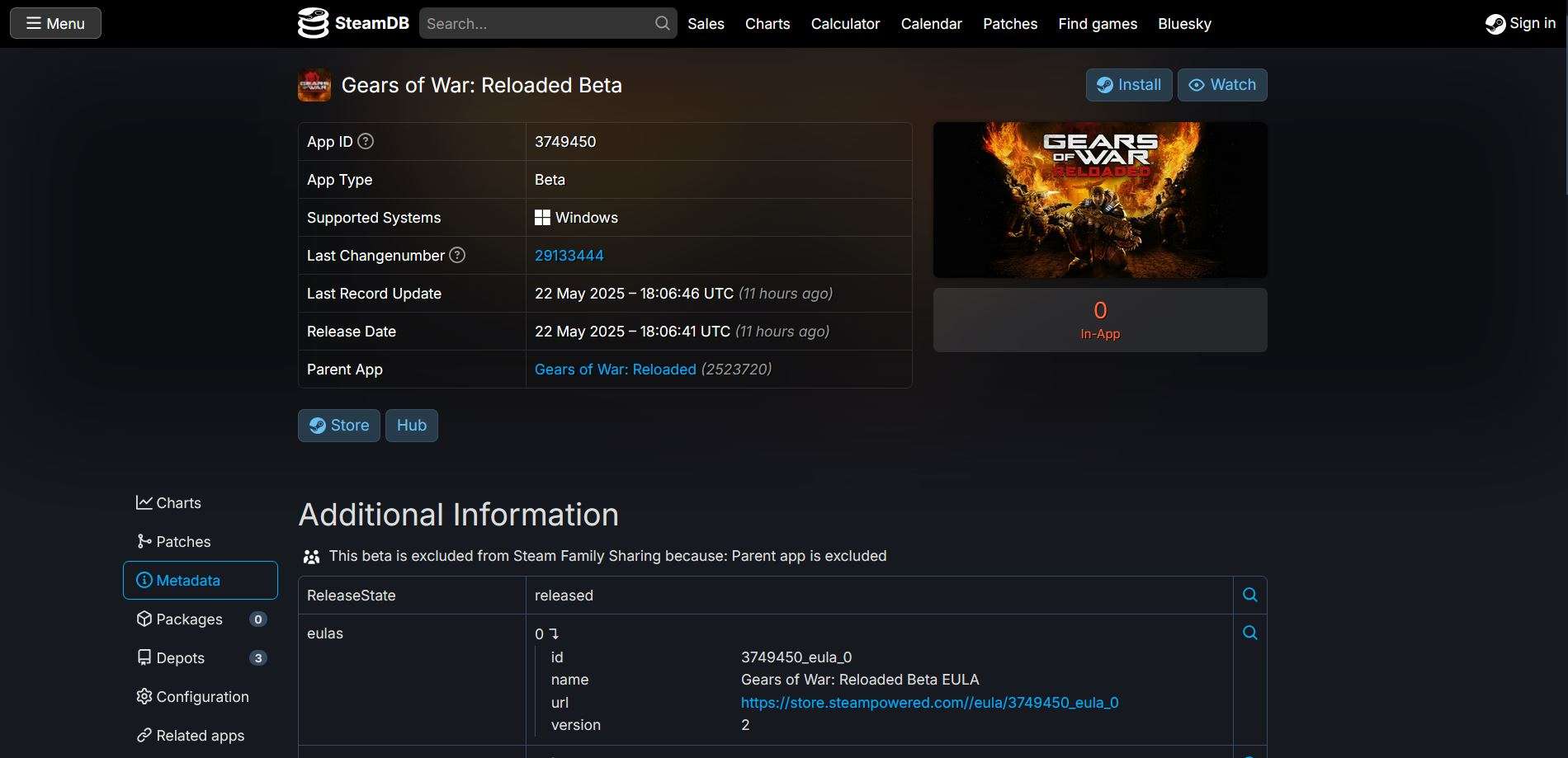1568x758 pixels.
Task: Collapse the eulas 0 entry arrow
Action: [554, 634]
